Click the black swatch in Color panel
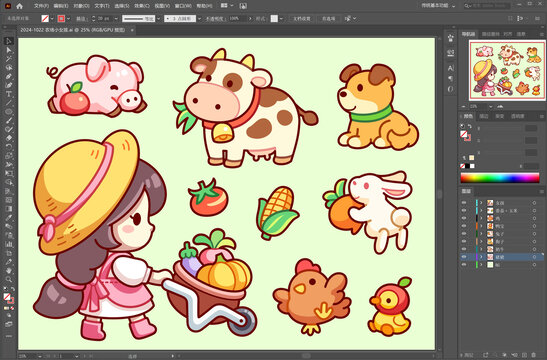The height and width of the screenshot is (360, 547). [467, 166]
